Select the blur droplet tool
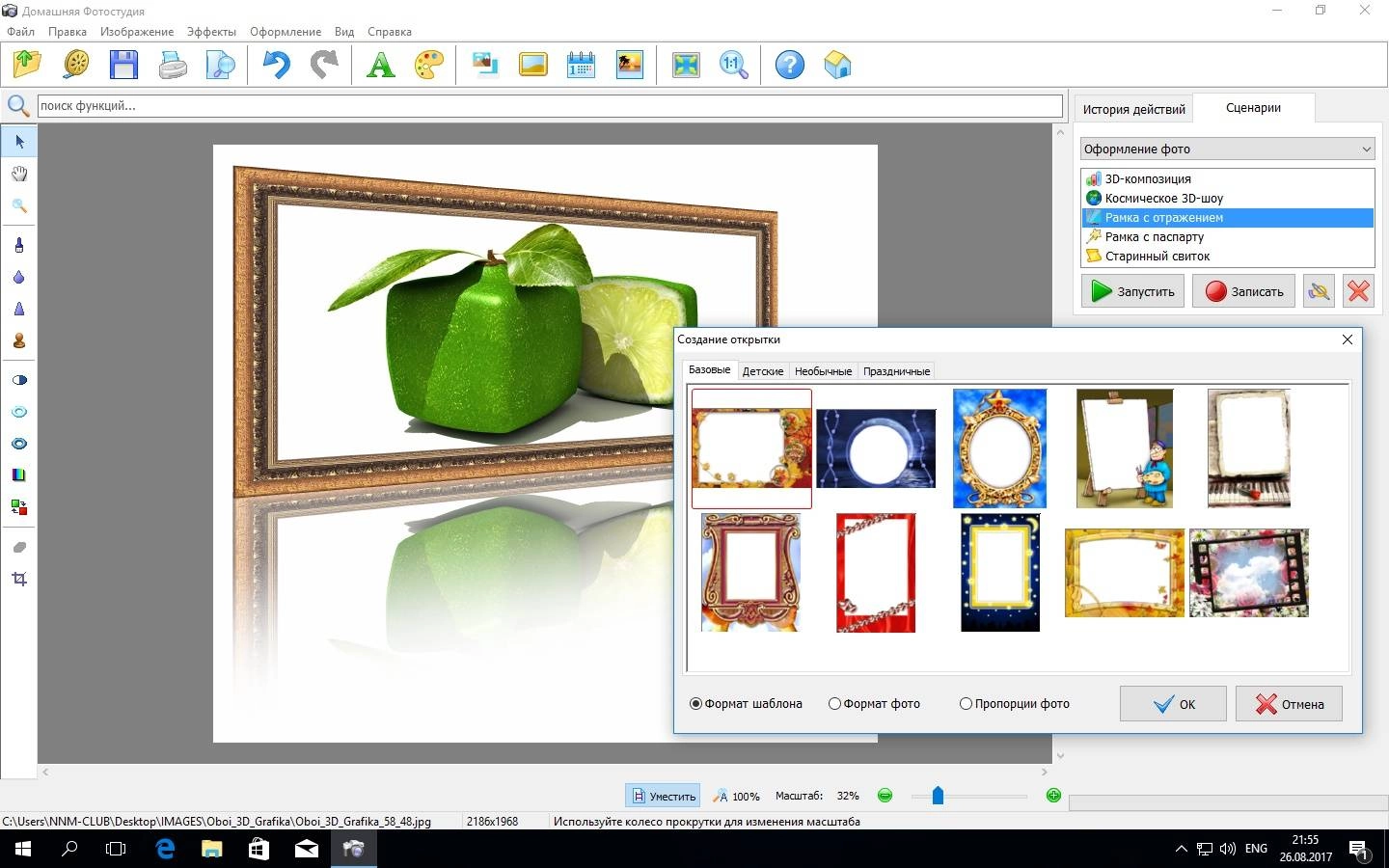1389x868 pixels. (x=19, y=277)
